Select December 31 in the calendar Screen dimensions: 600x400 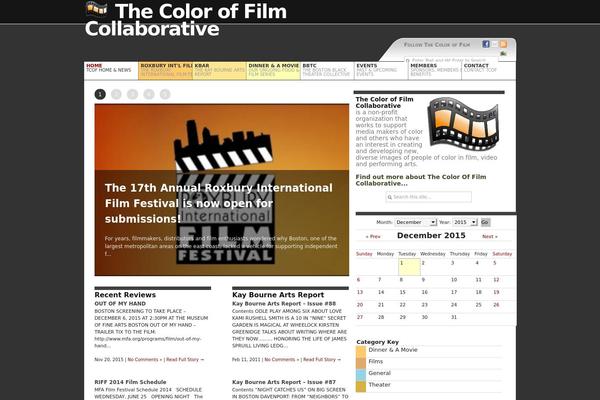(454, 317)
